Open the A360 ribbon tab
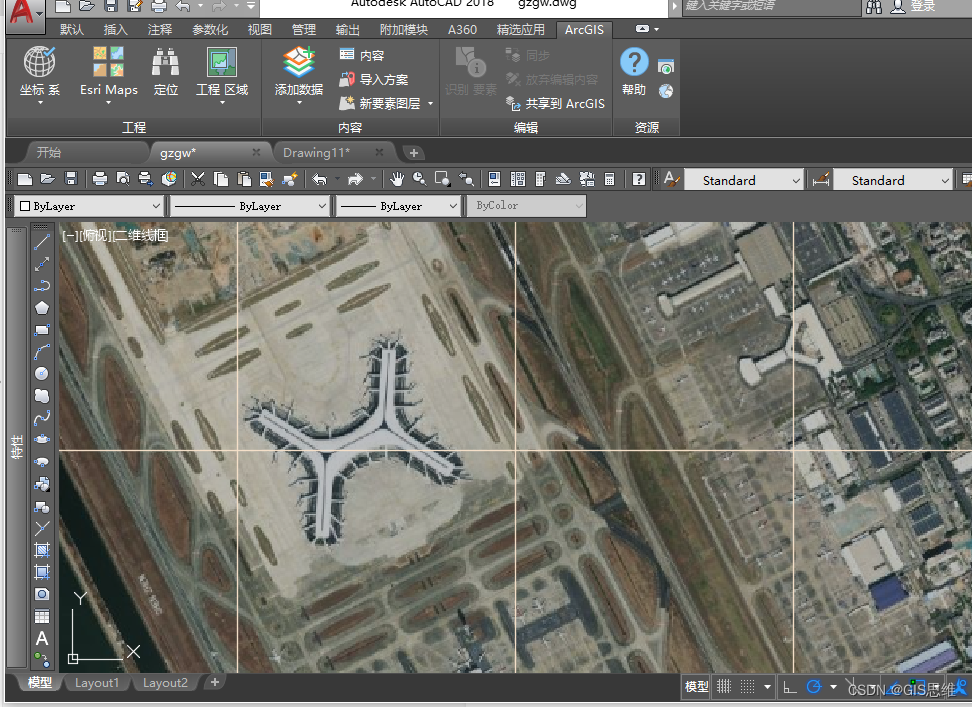This screenshot has height=707, width=972. pos(462,30)
